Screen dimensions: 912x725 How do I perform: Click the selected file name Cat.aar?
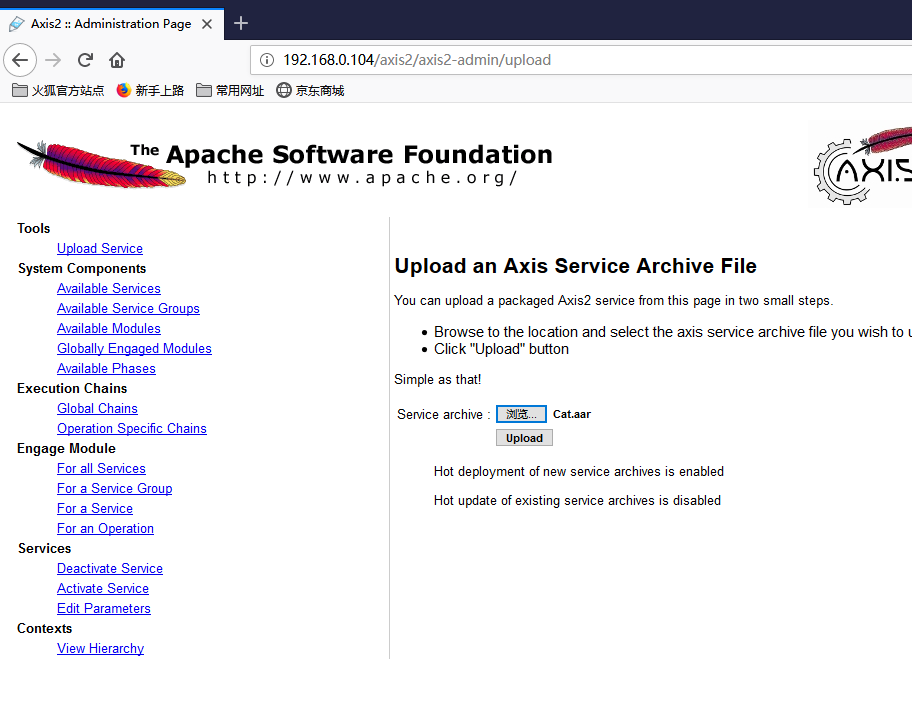[x=572, y=414]
